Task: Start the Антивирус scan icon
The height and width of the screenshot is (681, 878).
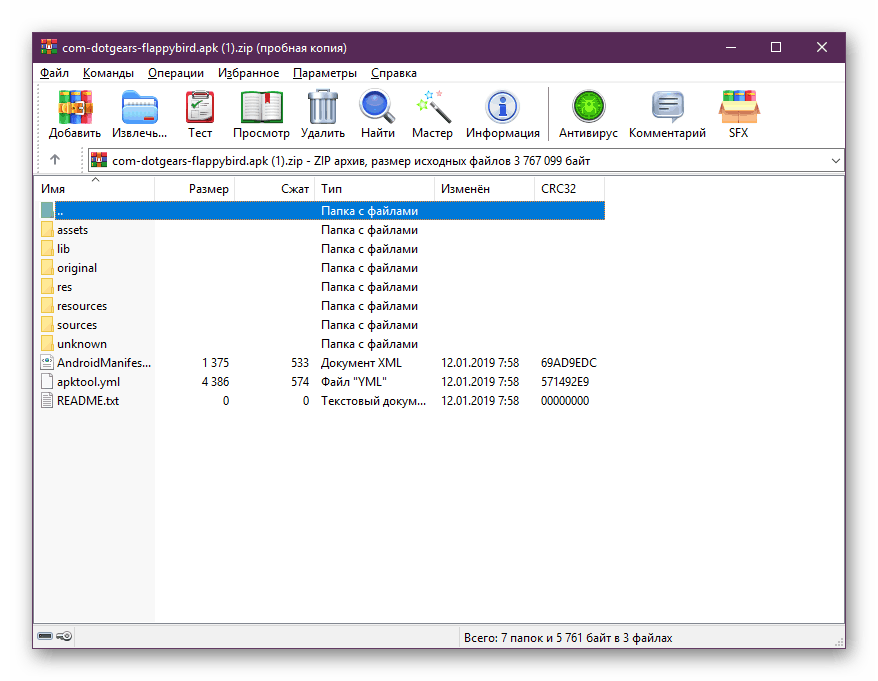Action: tap(589, 106)
